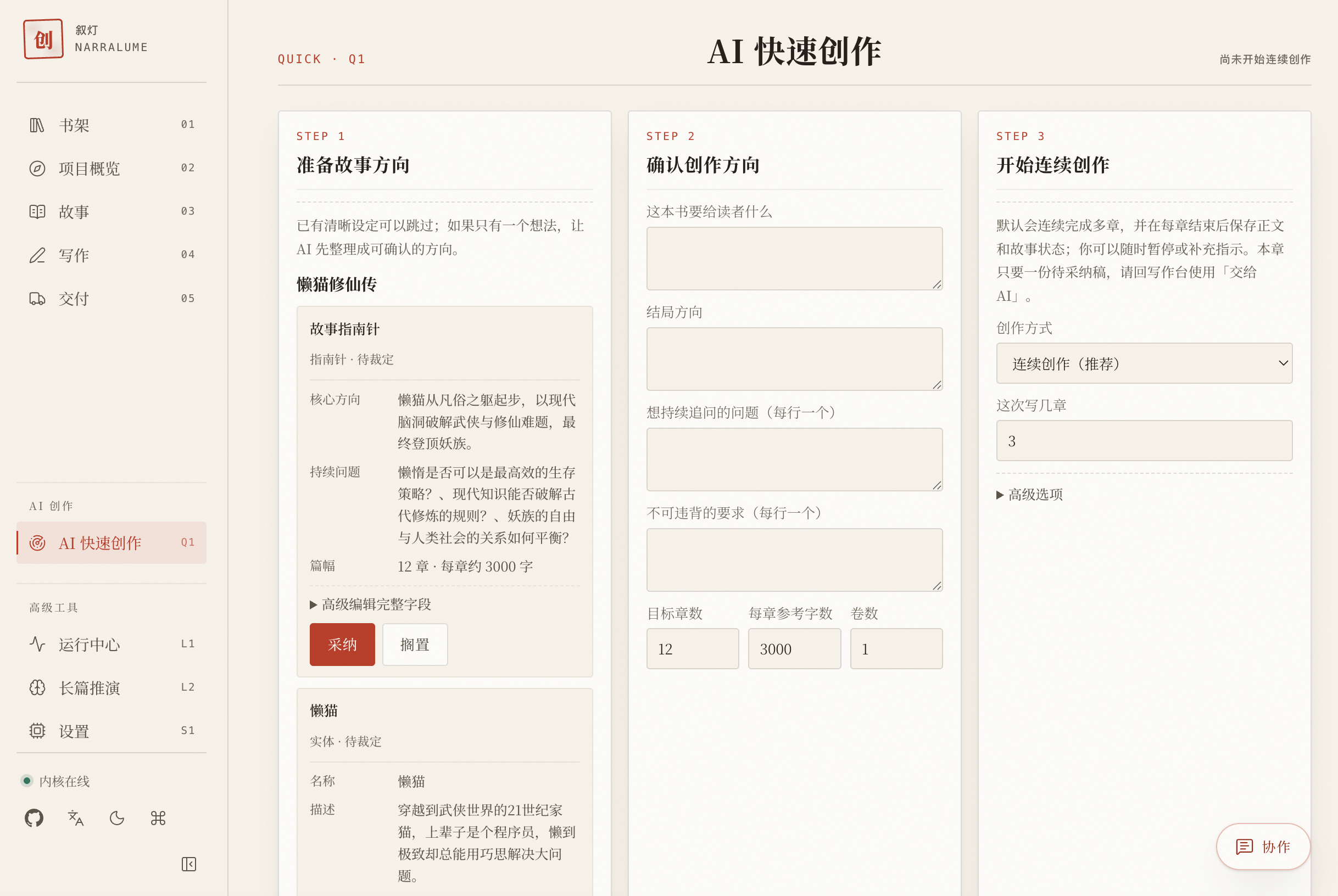Click the chat icon in 协作 button
The height and width of the screenshot is (896, 1338).
tap(1244, 846)
